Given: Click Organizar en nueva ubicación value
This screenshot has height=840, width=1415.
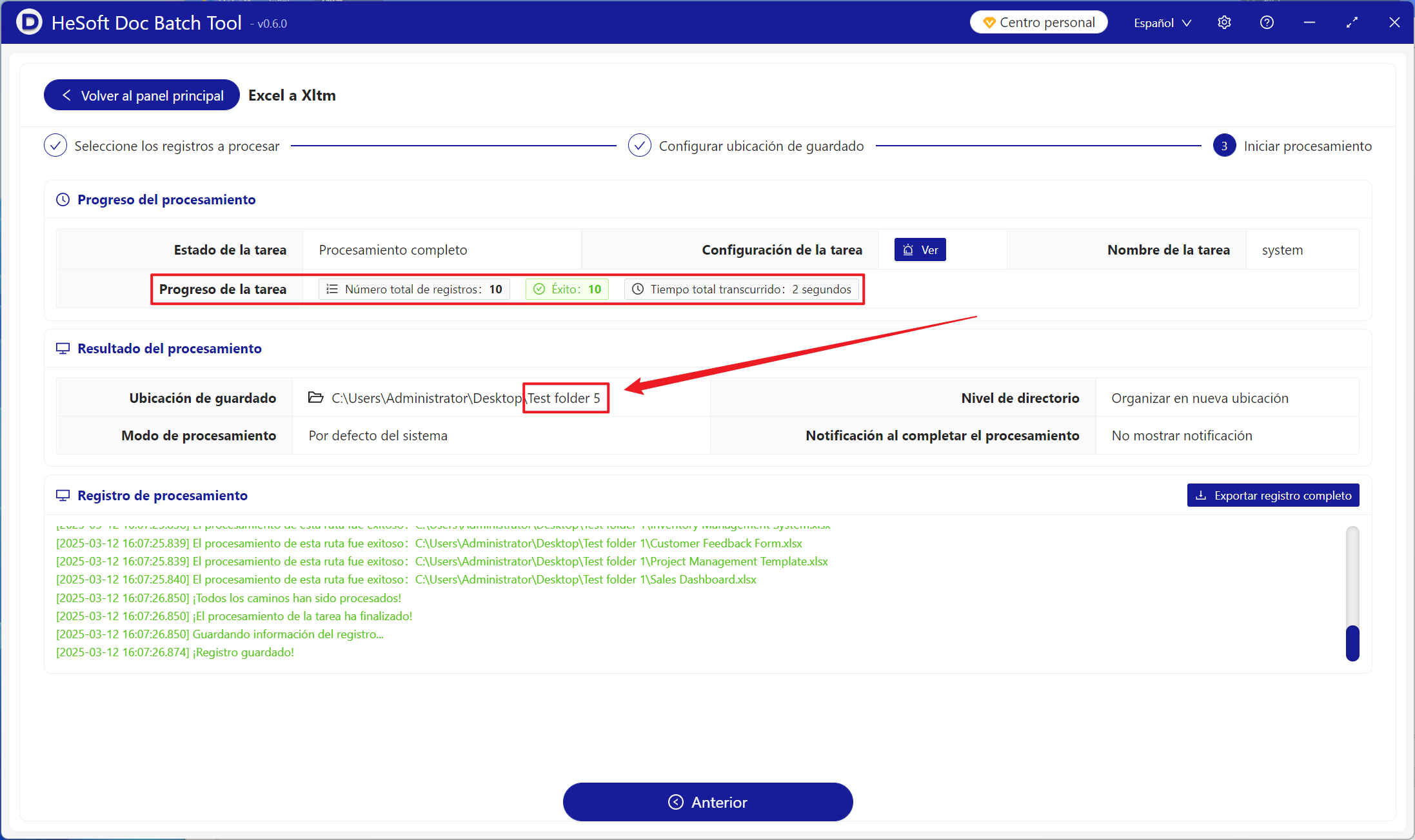Looking at the screenshot, I should tap(1200, 398).
